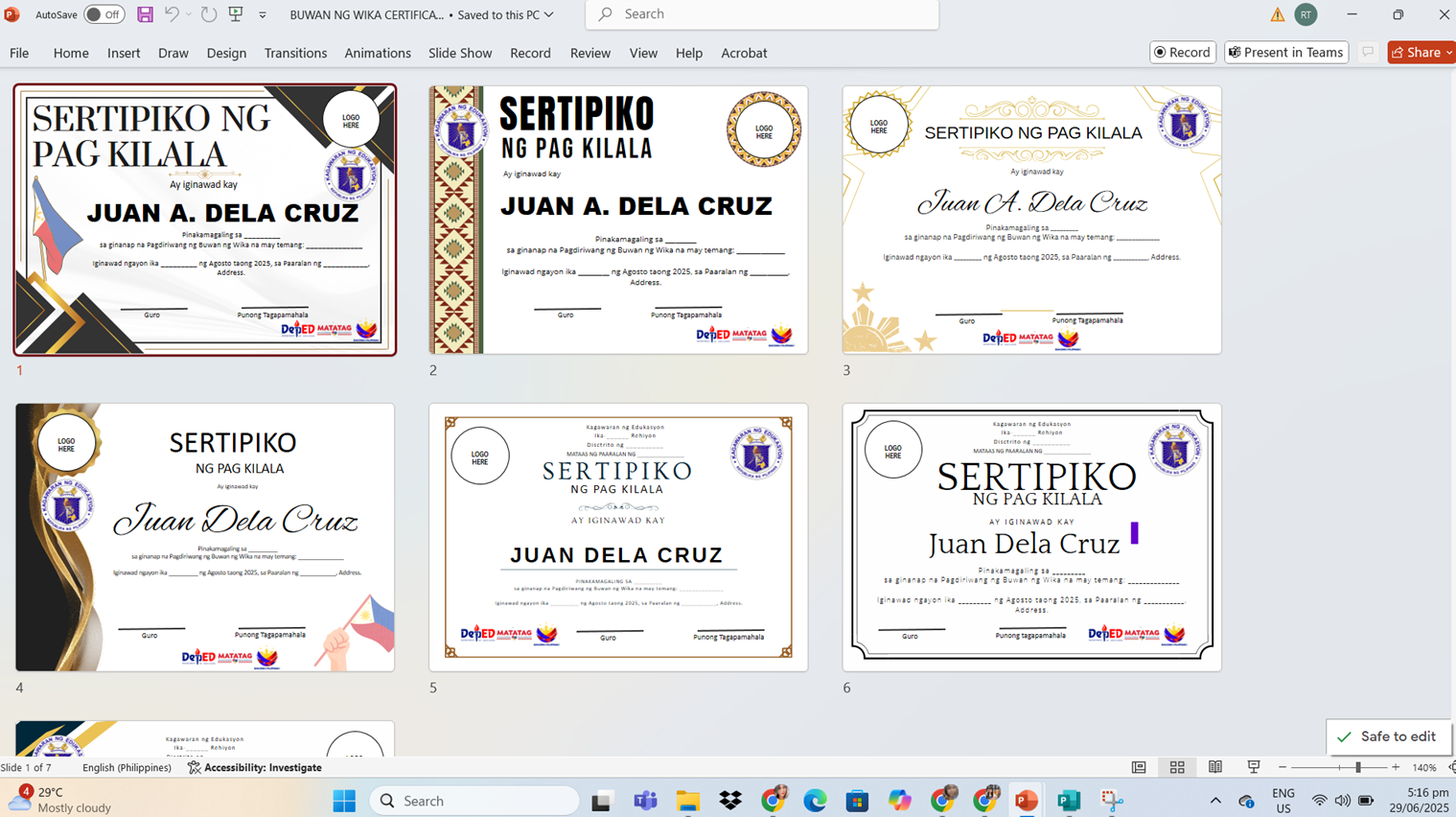Open the Acrobat tab

(x=744, y=53)
